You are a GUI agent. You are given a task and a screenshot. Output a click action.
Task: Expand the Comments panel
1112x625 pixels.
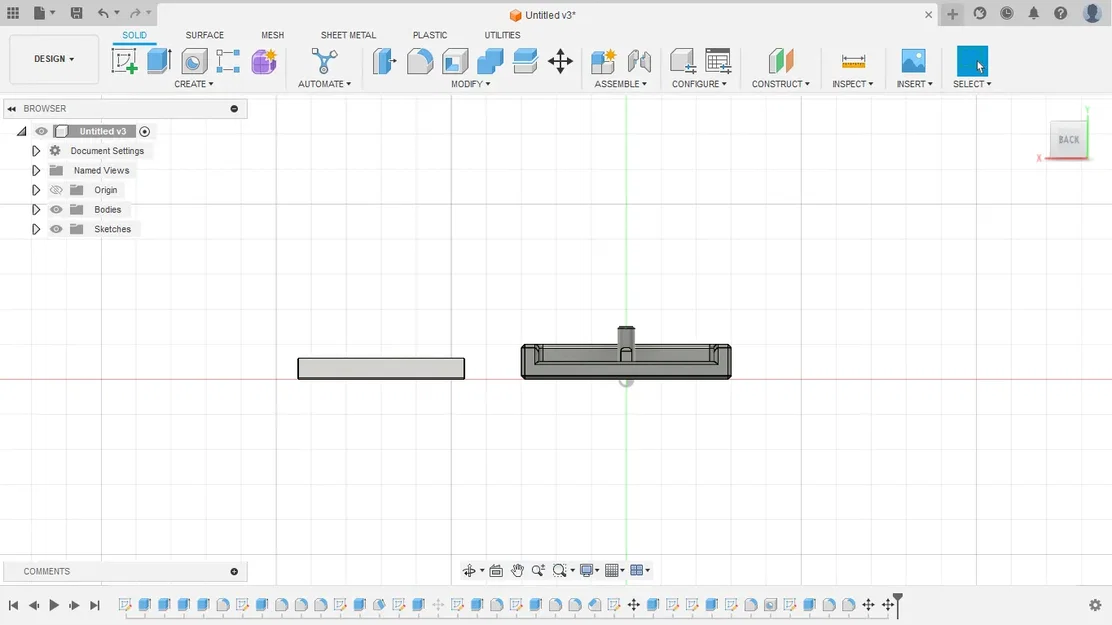point(234,572)
